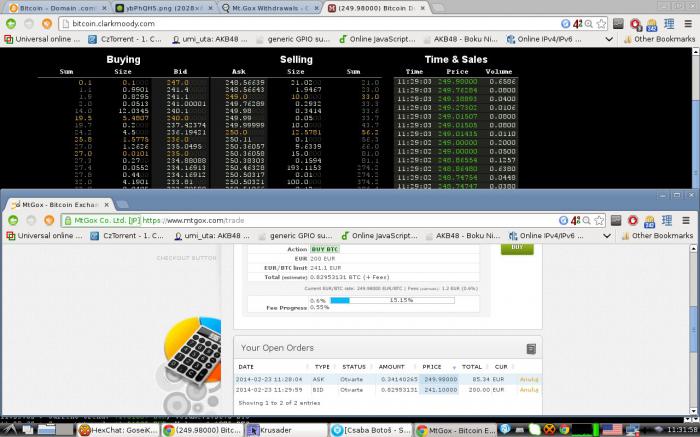700x437 pixels.
Task: Bookmark the clarkmoody page with the star icon
Action: tap(601, 24)
